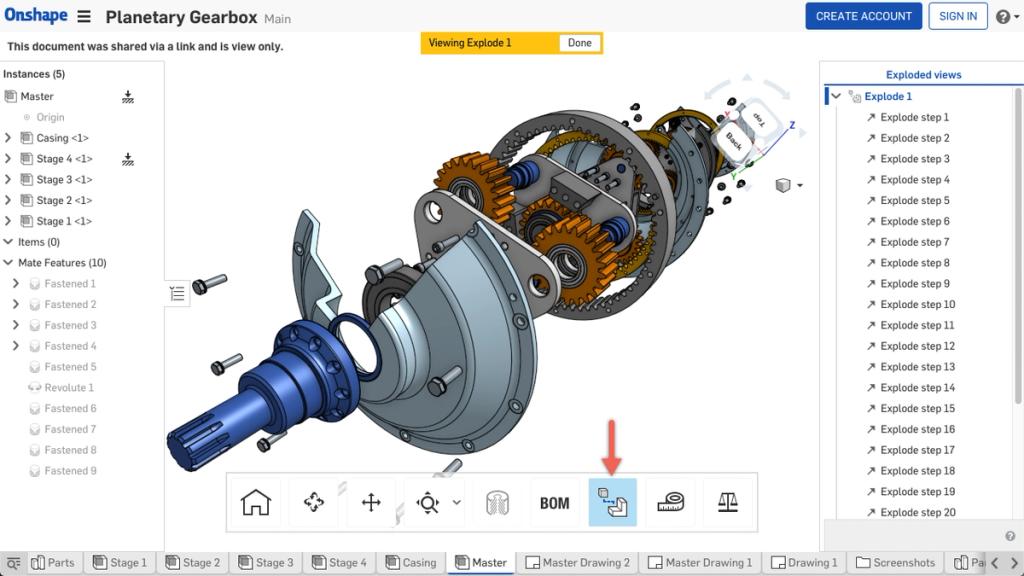Open the mass properties tool

[728, 502]
